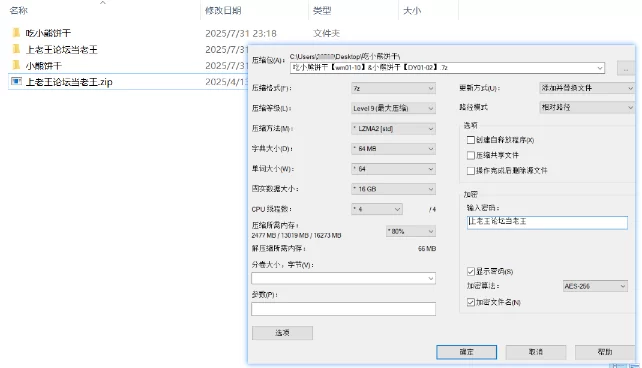Expand the archive name dropdown arrow
The width and height of the screenshot is (642, 368).
tap(600, 68)
